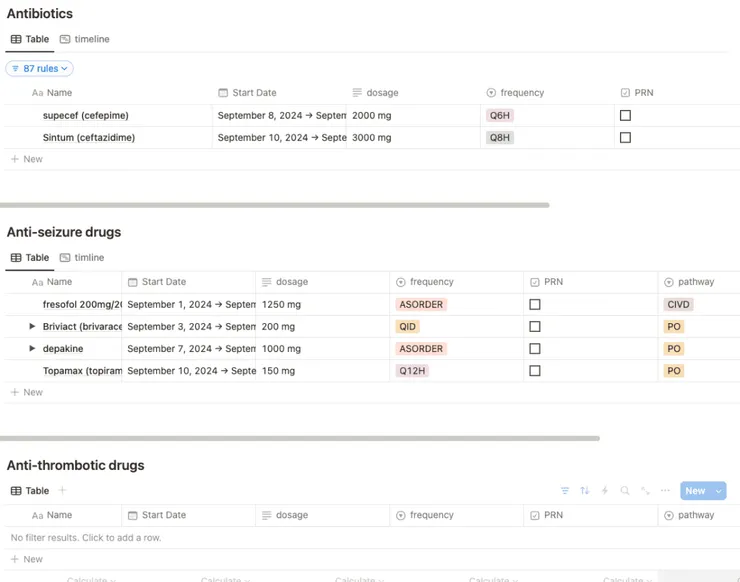Click the PRN checkbox column header icon in Antibiotics
The height and width of the screenshot is (582, 740).
coord(625,93)
